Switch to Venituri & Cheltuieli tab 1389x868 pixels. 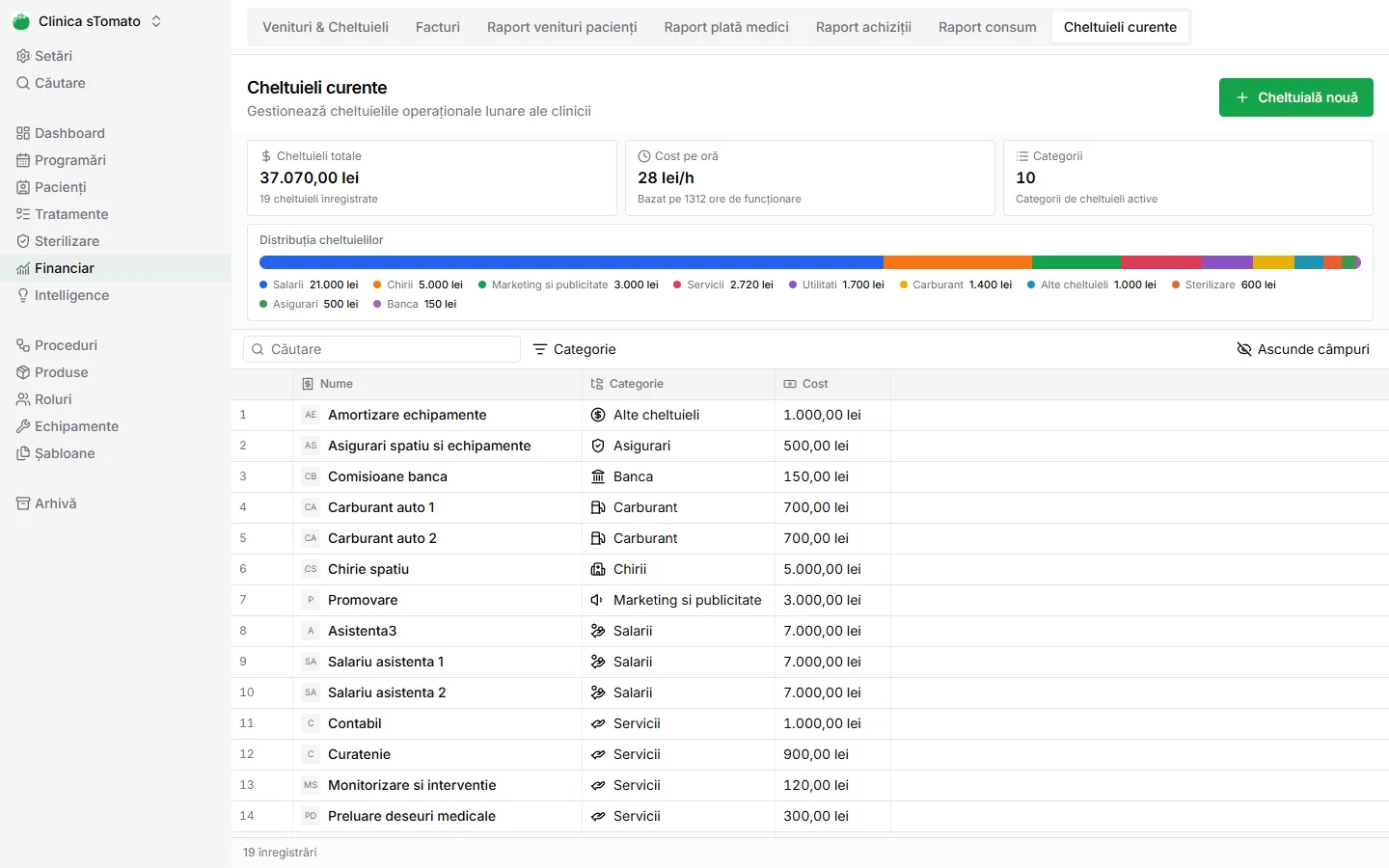325,27
